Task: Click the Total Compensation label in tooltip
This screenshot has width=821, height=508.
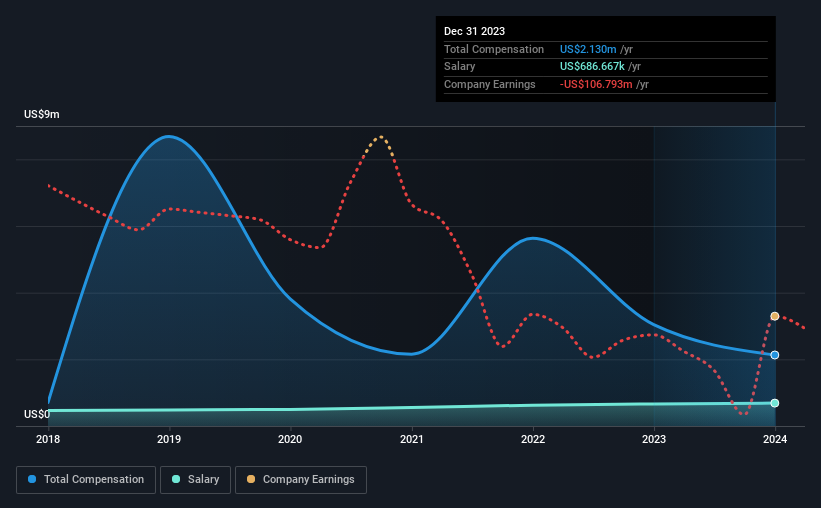Action: (x=494, y=49)
